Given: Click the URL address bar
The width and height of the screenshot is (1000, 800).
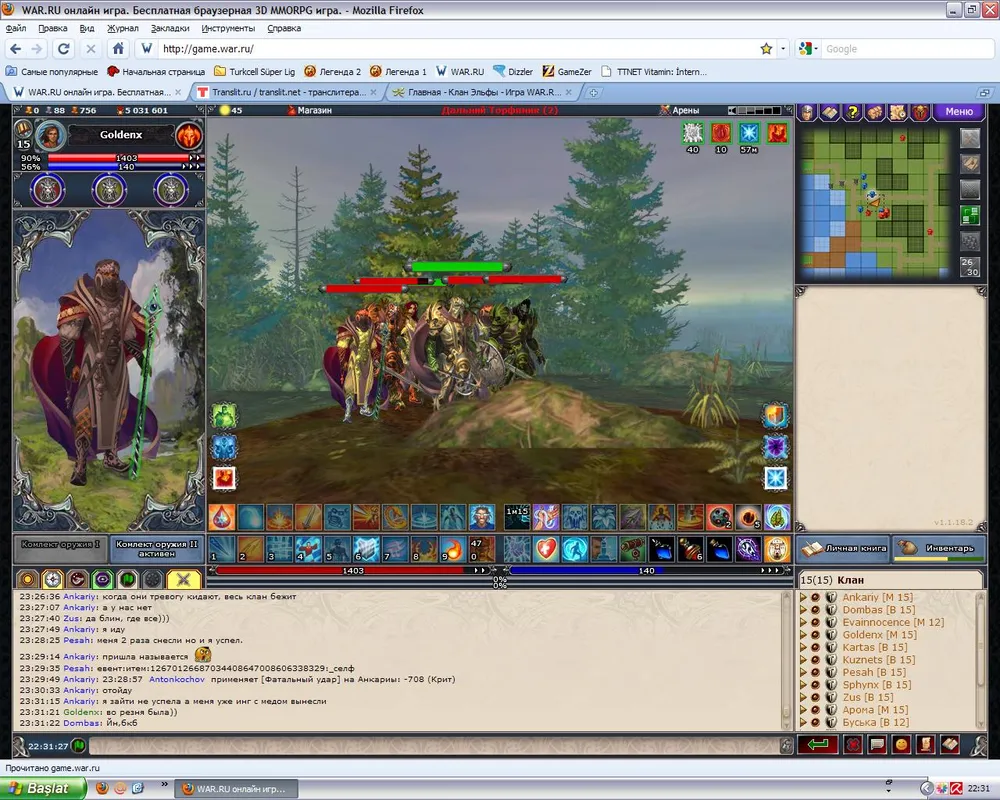Looking at the screenshot, I should [450, 48].
